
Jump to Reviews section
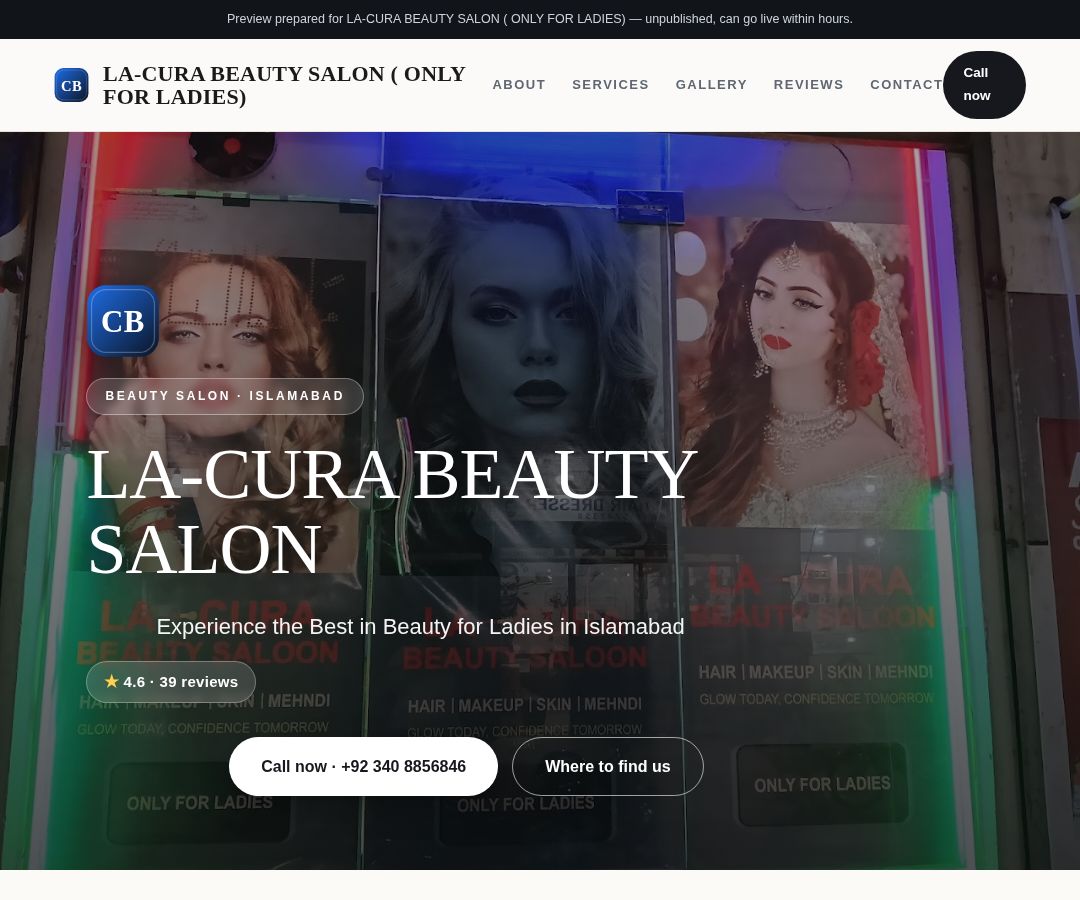(x=808, y=85)
